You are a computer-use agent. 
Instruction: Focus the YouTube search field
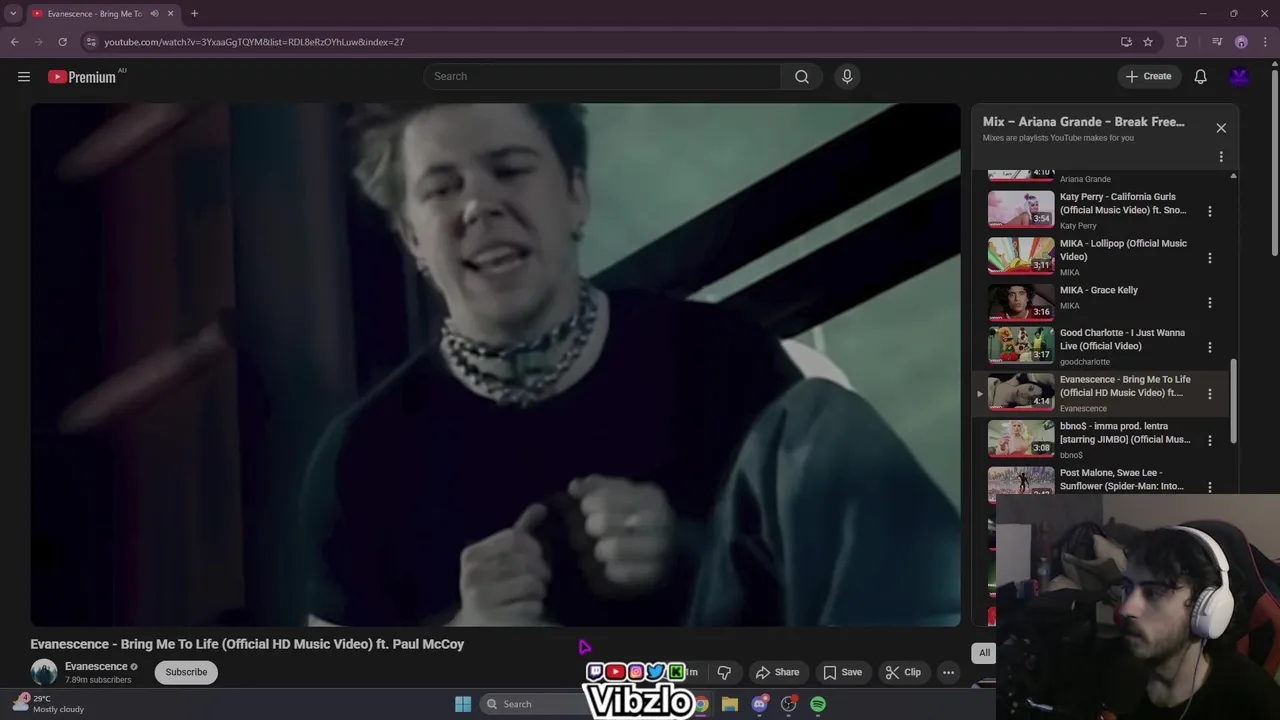pos(603,77)
